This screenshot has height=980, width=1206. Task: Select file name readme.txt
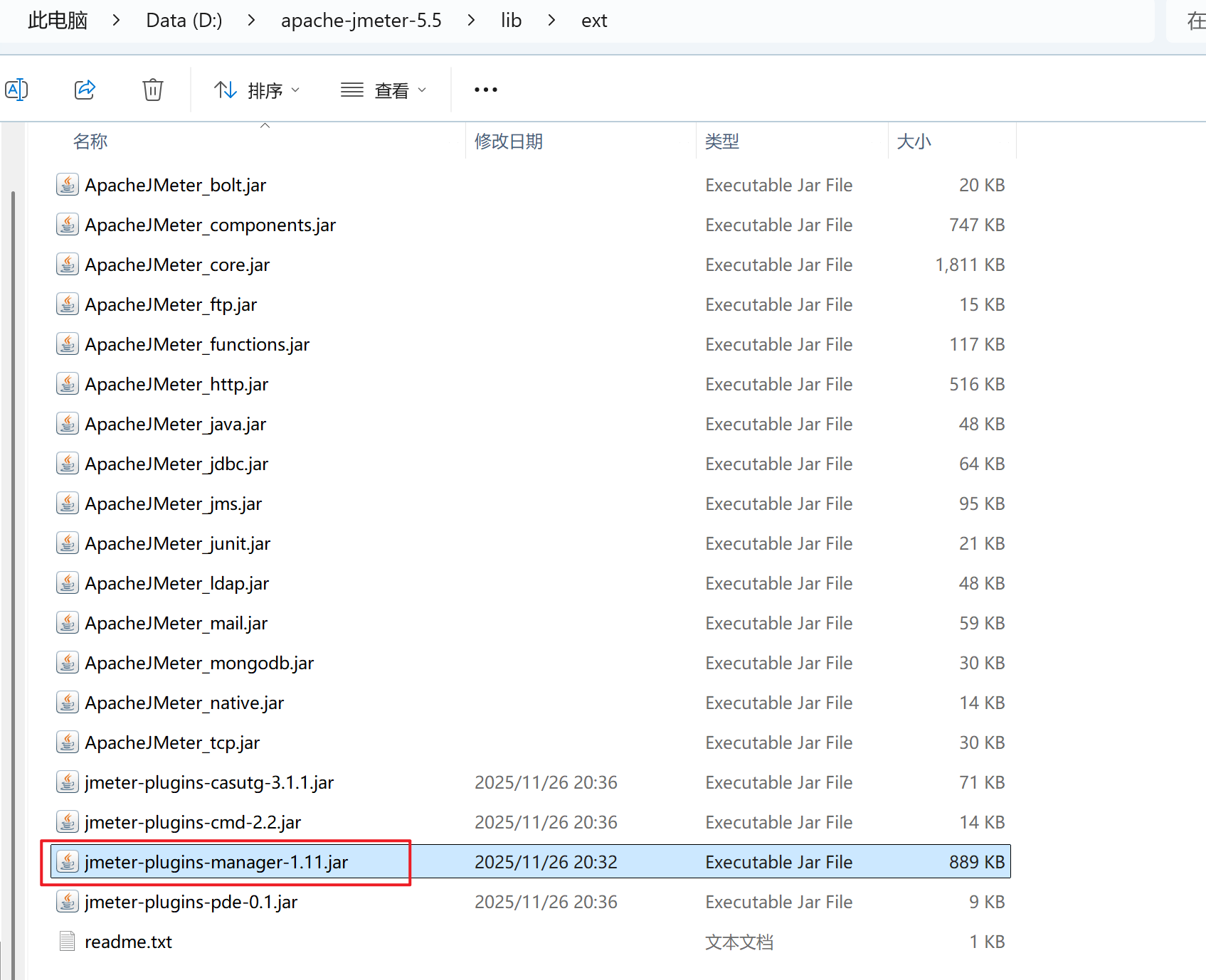pyautogui.click(x=128, y=942)
